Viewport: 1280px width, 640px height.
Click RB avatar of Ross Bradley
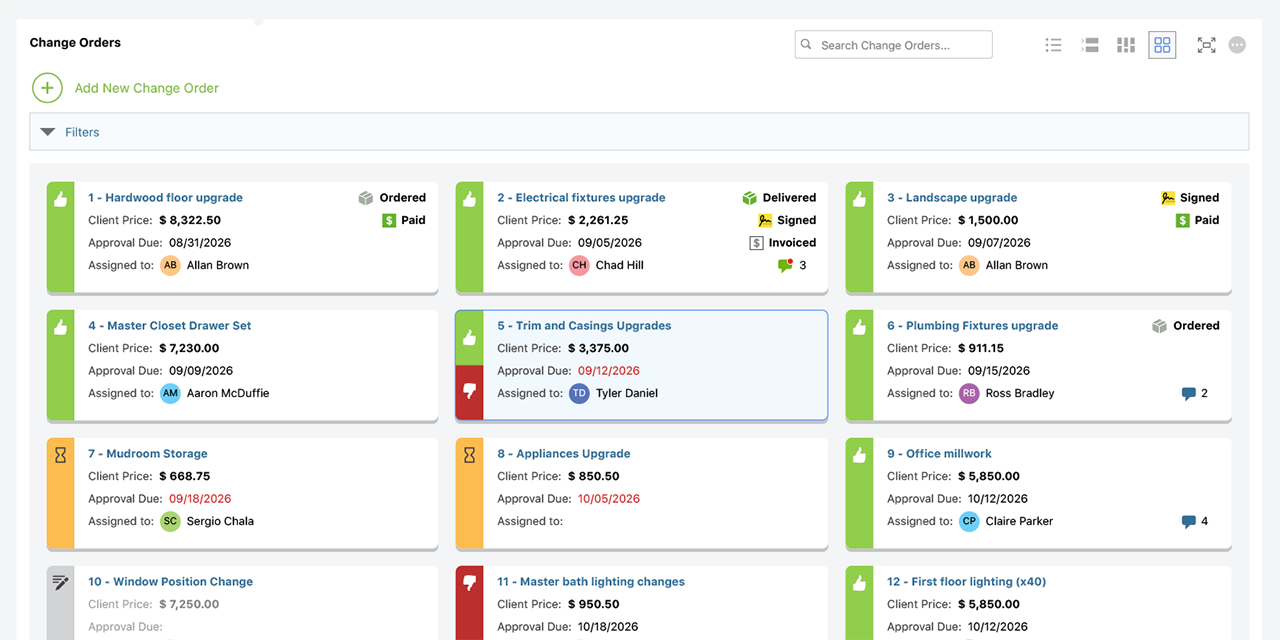pyautogui.click(x=969, y=393)
